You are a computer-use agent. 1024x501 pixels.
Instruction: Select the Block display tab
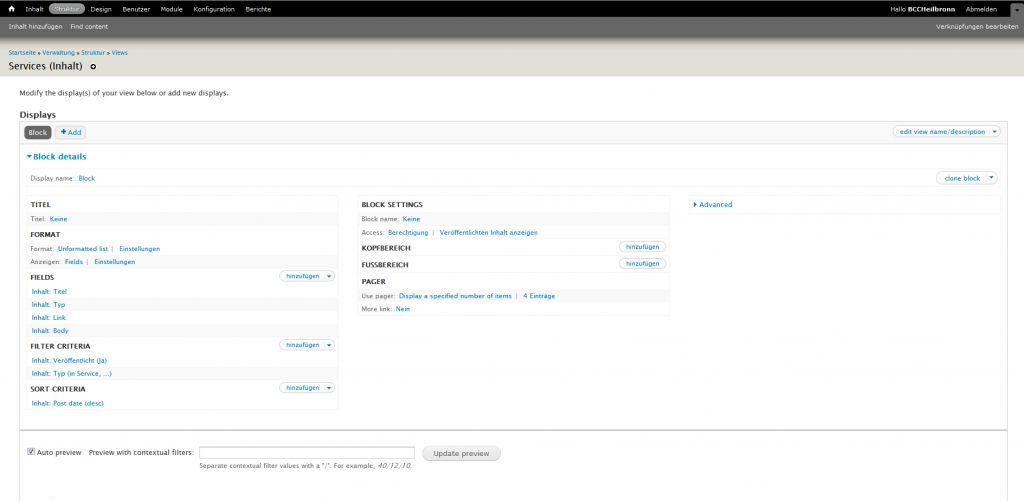click(x=38, y=132)
